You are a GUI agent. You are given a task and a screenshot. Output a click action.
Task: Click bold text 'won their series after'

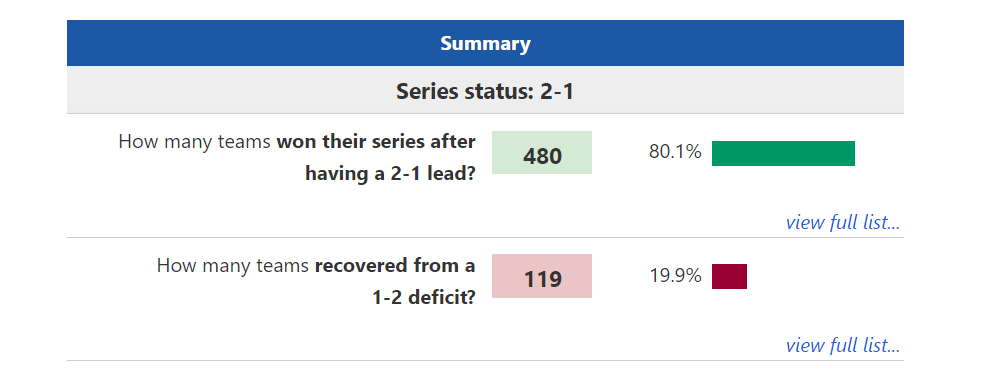click(376, 141)
